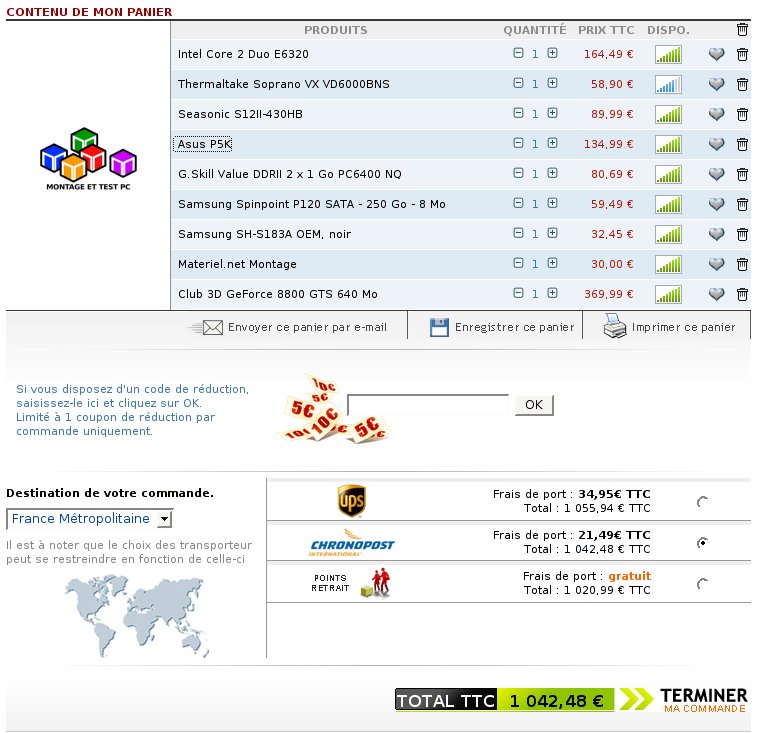Open Club 3D GeForce 8800 GTS product
The width and height of the screenshot is (758, 733).
(278, 294)
